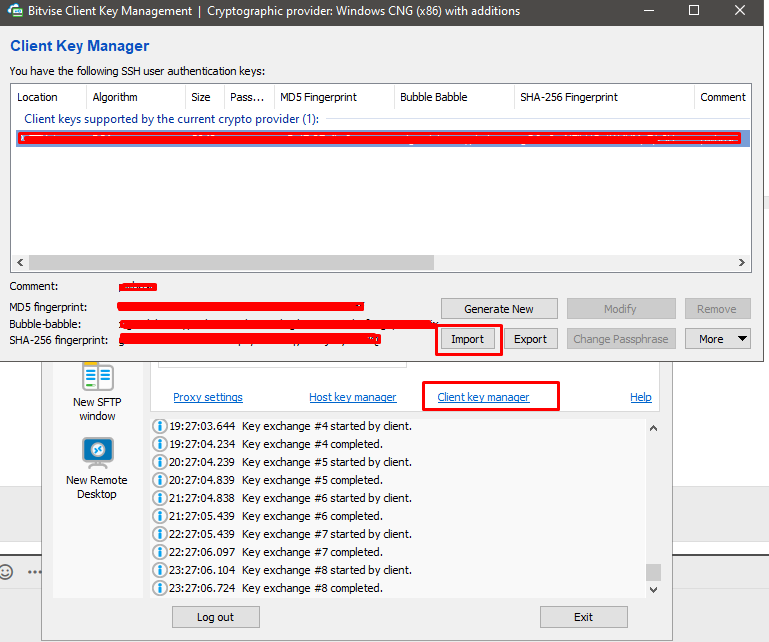
Task: Open Proxy settings link
Action: [x=208, y=397]
